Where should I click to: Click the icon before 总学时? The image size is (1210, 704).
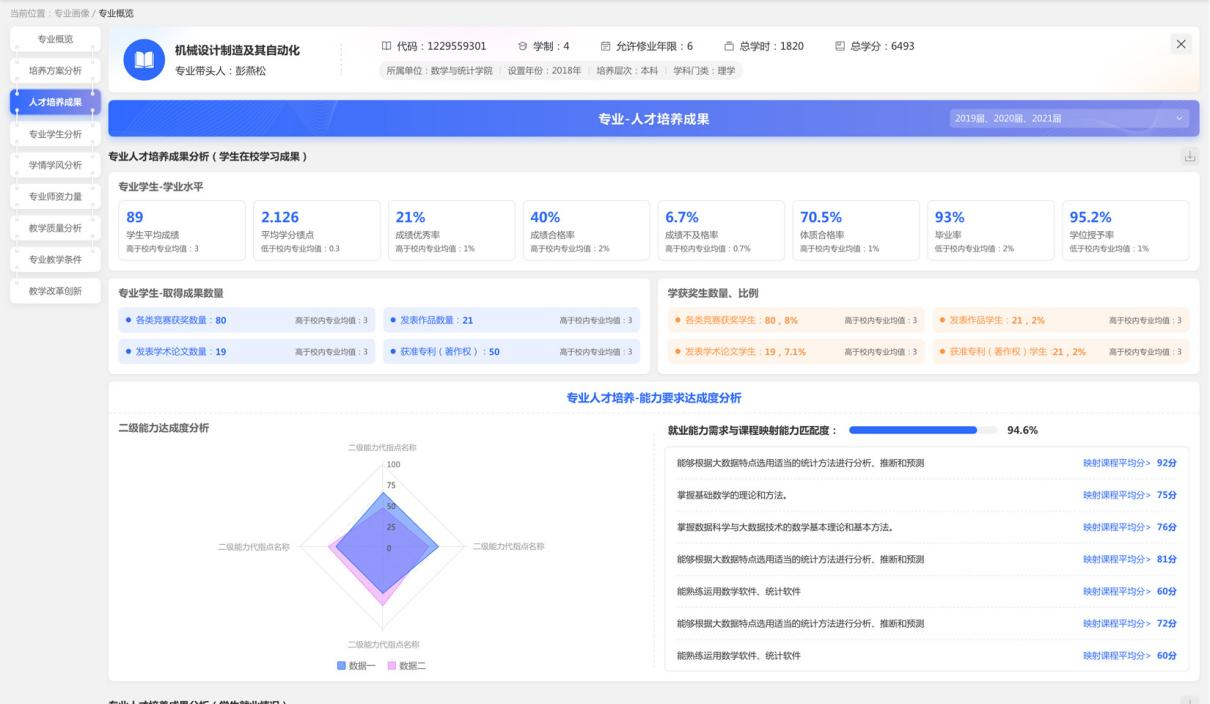[x=729, y=46]
